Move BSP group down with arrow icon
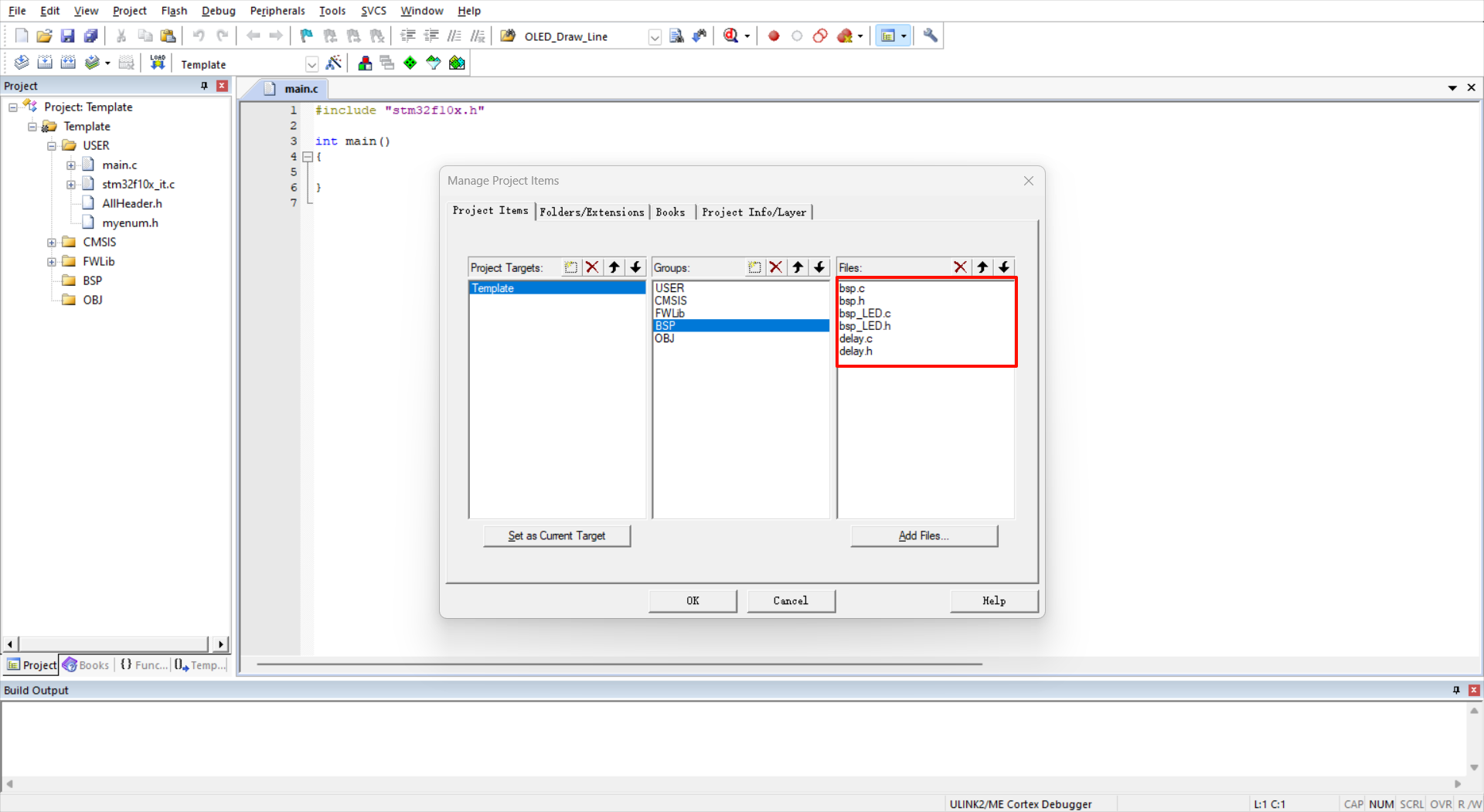This screenshot has height=812, width=1484. pyautogui.click(x=819, y=267)
